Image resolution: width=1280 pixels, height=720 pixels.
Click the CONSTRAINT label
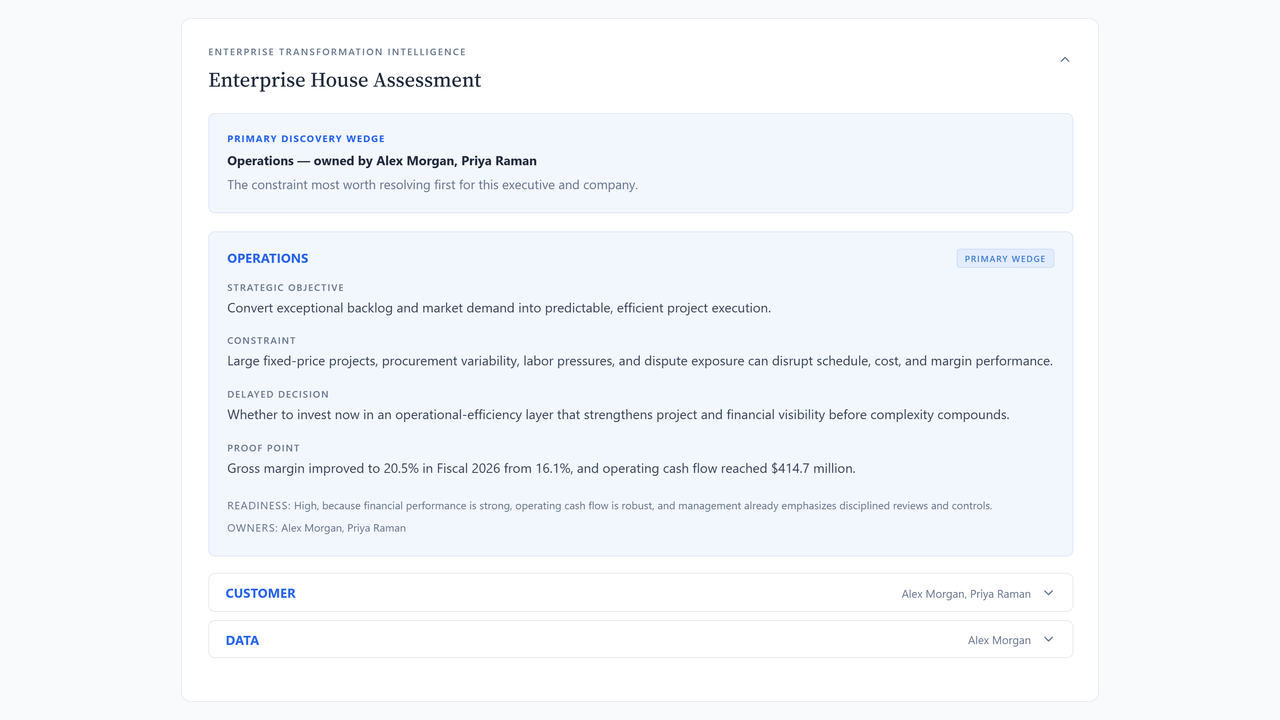click(x=261, y=341)
